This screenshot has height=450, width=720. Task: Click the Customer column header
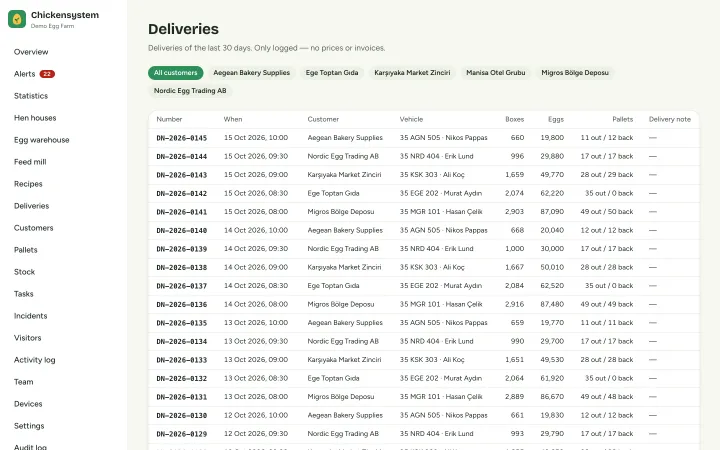[323, 119]
